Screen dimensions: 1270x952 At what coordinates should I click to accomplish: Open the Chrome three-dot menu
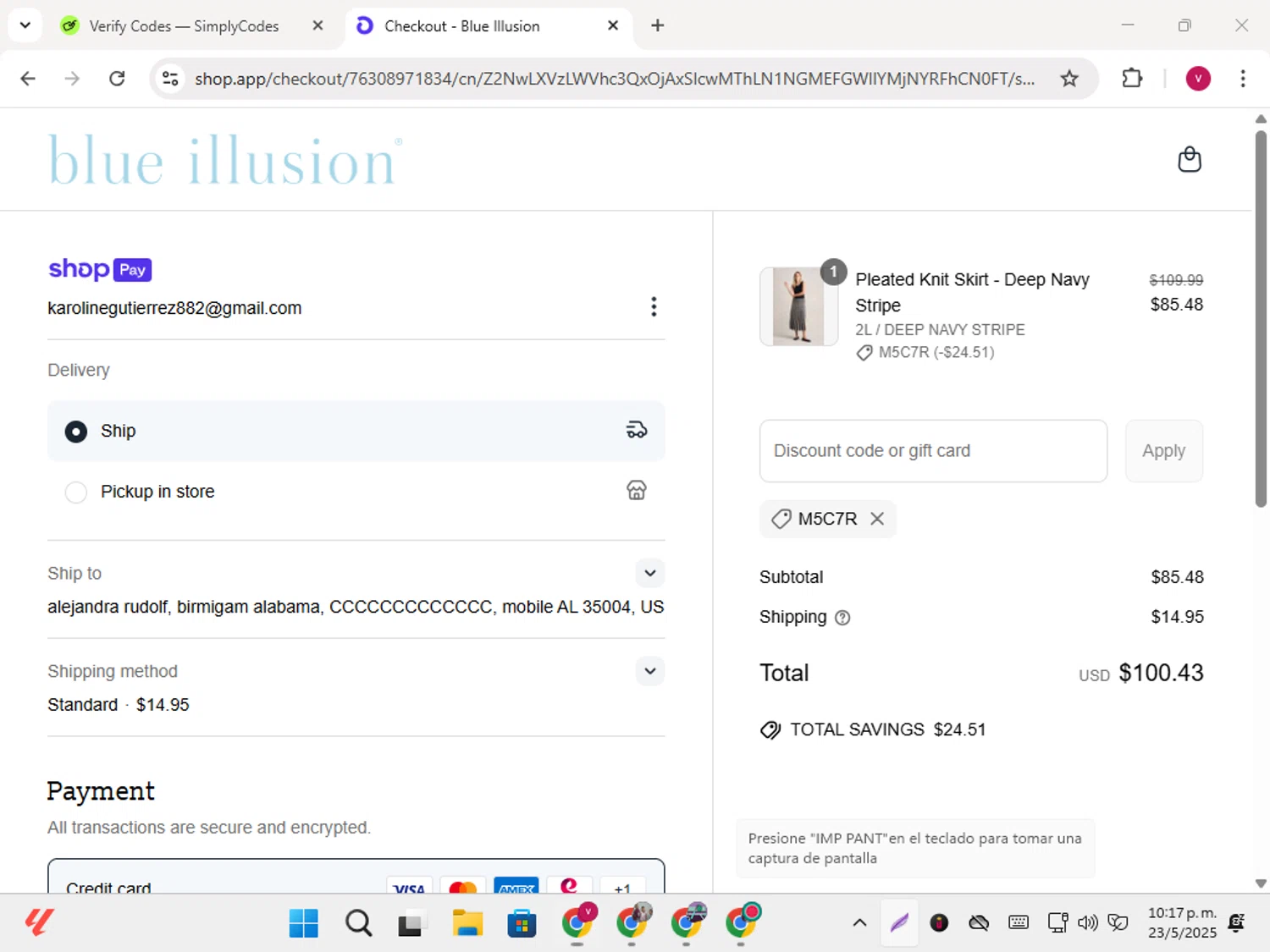1243,79
